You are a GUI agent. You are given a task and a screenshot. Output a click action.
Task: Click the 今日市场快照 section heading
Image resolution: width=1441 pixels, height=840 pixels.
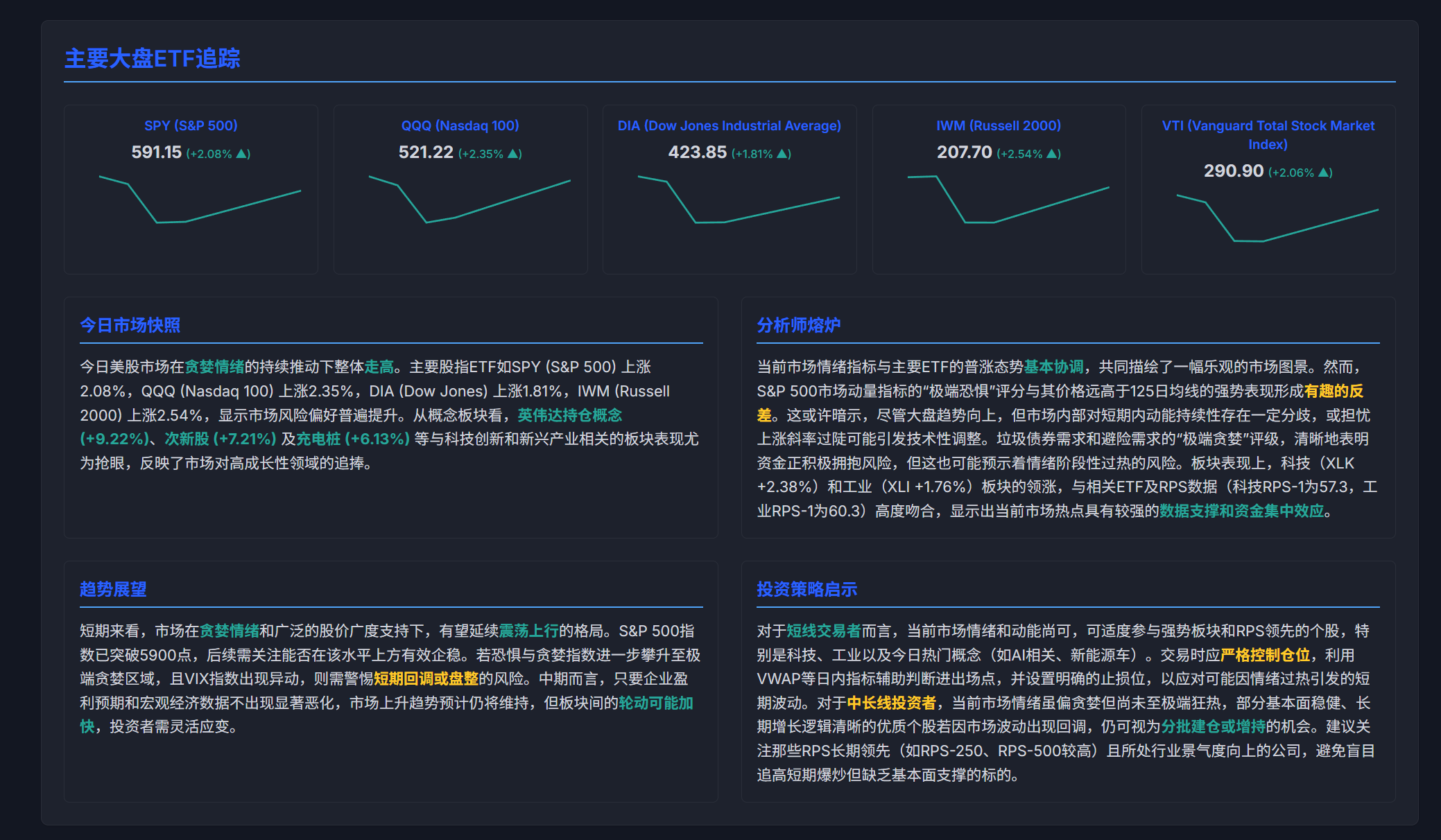(130, 325)
